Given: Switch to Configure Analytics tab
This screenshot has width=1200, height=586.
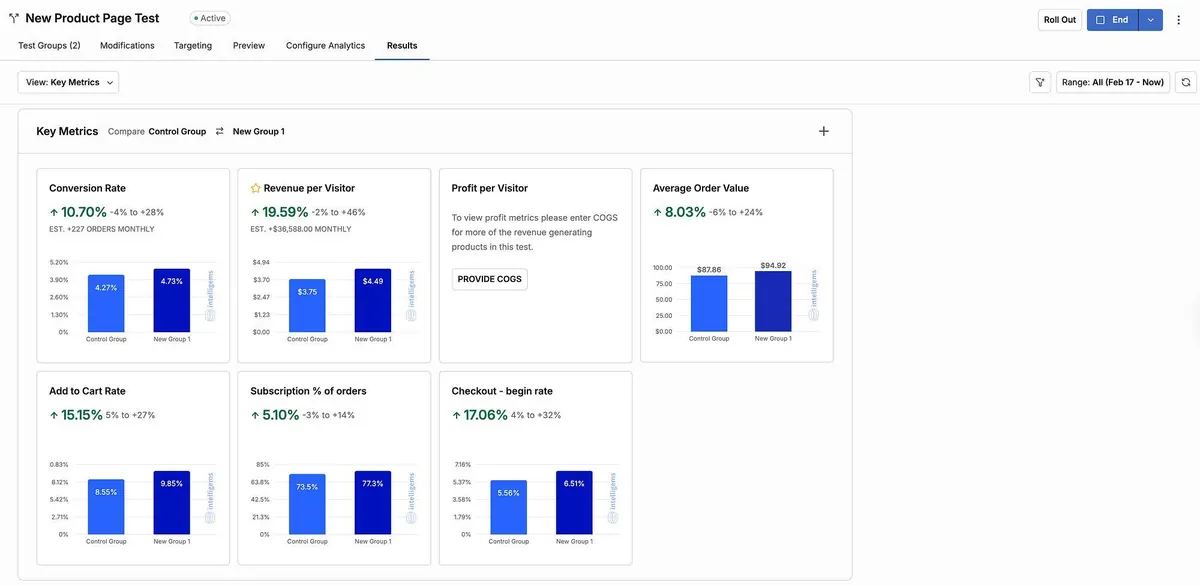Looking at the screenshot, I should (x=325, y=46).
